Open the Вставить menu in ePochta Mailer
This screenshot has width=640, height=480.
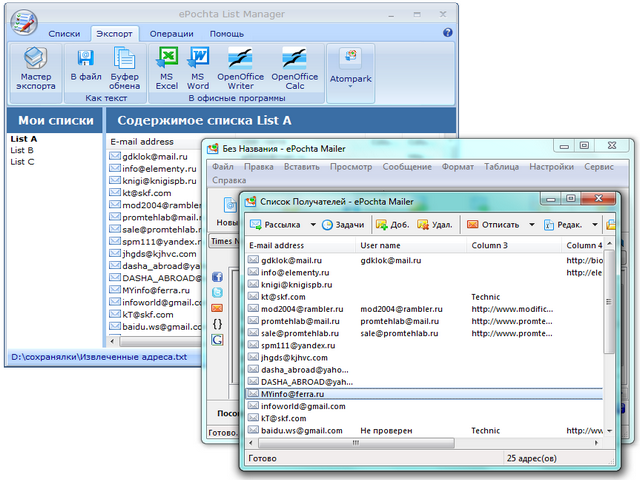(x=302, y=167)
